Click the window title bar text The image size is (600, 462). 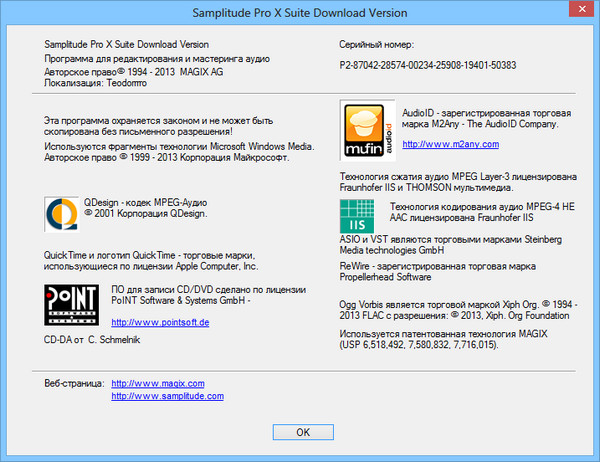[x=299, y=13]
